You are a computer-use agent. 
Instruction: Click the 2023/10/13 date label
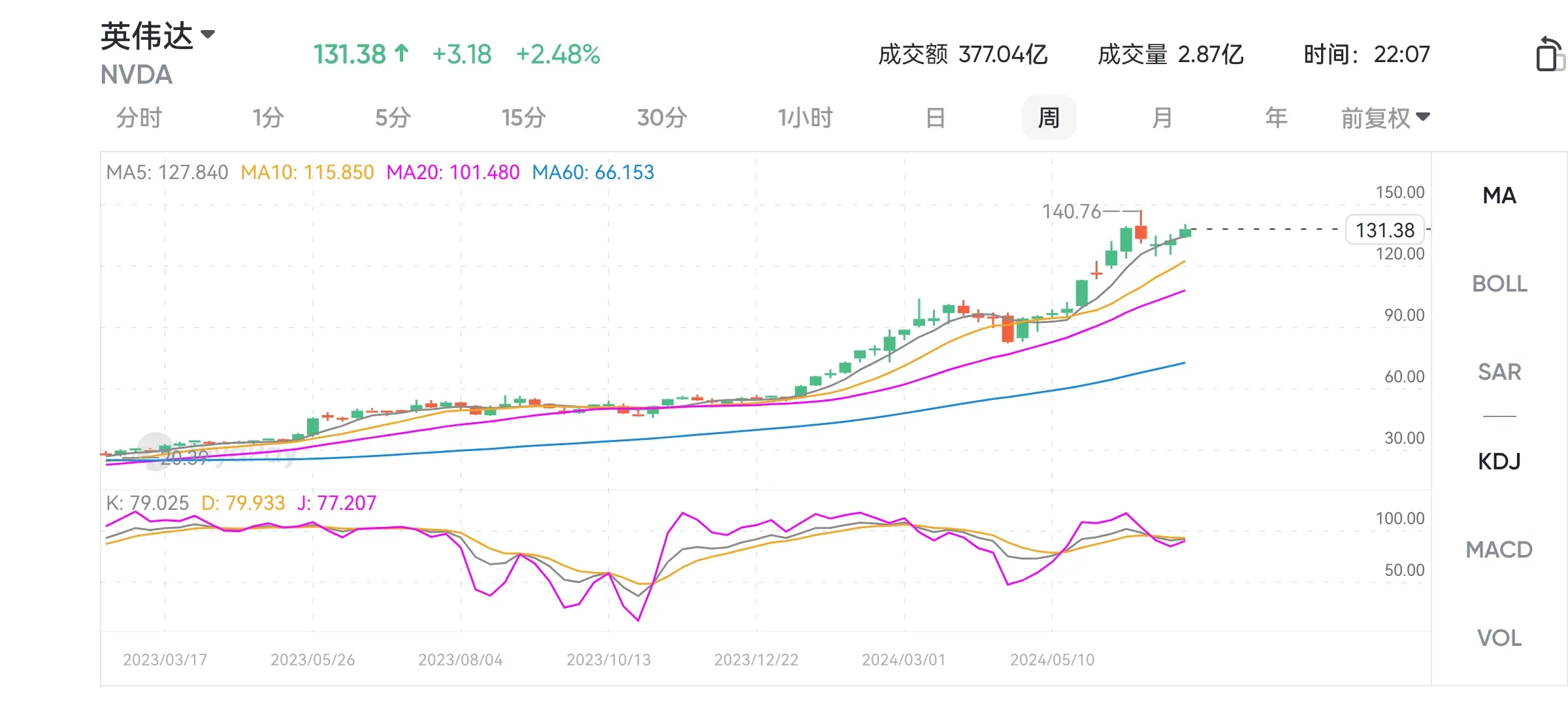(x=608, y=660)
